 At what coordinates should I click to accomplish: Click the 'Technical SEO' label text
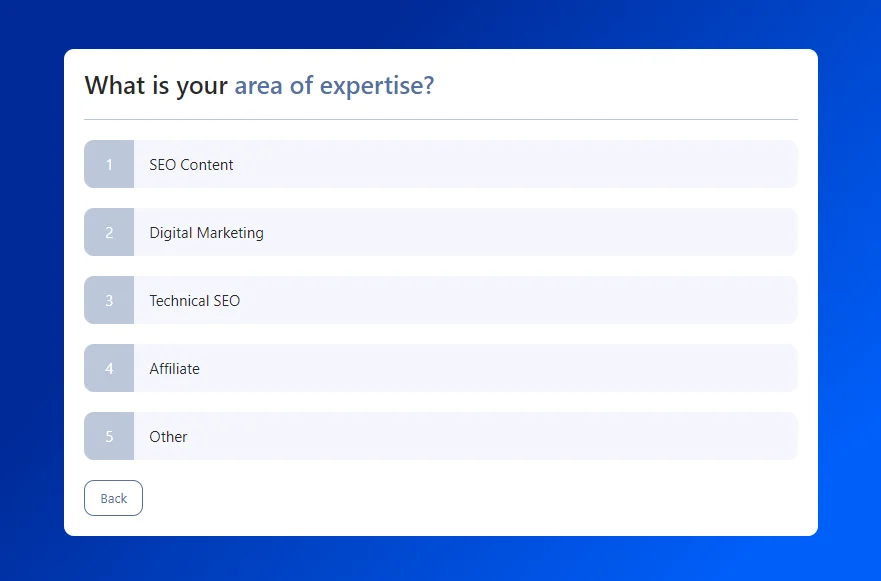(194, 301)
